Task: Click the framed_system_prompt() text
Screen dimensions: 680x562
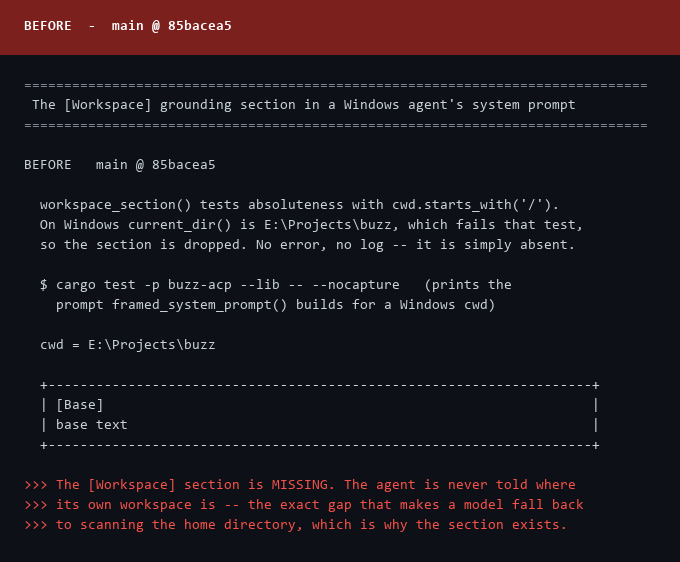Action: point(199,305)
